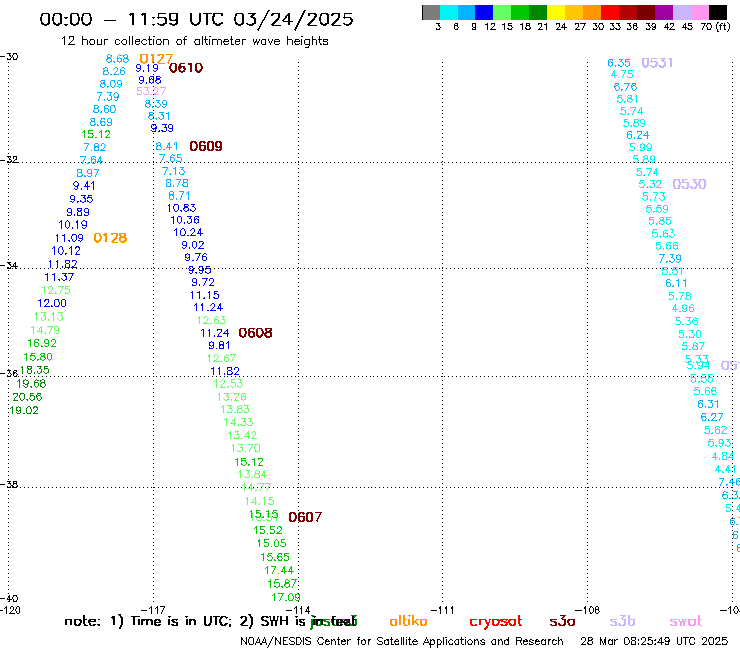740x650 pixels.
Task: Pick the orange 30 ft legend swatch
Action: (x=592, y=12)
